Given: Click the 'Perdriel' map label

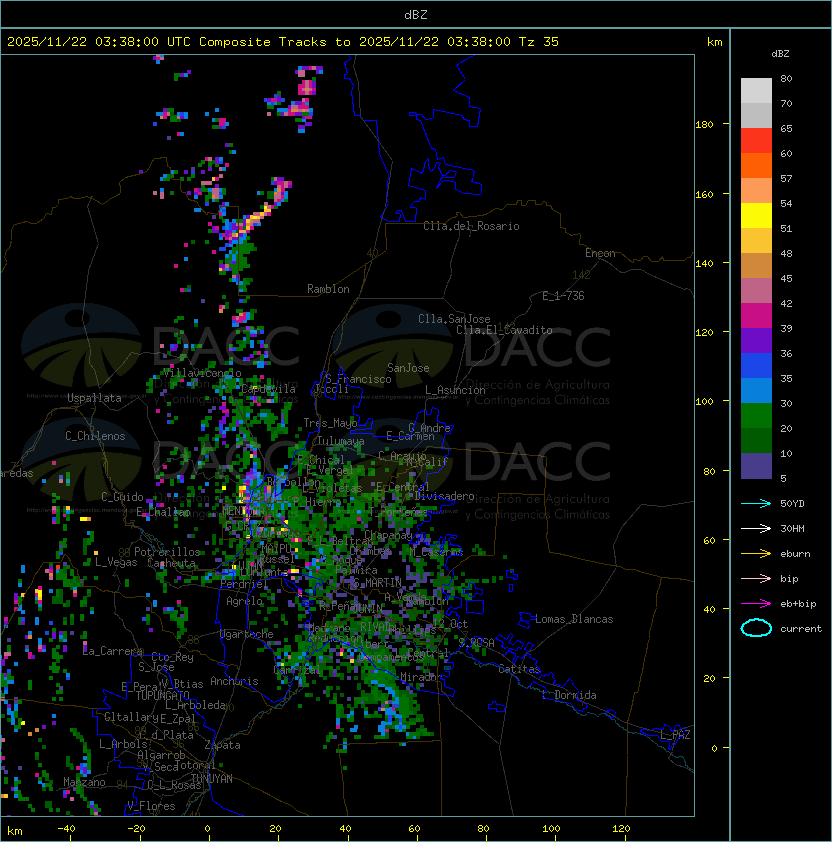Looking at the screenshot, I should coord(244,584).
